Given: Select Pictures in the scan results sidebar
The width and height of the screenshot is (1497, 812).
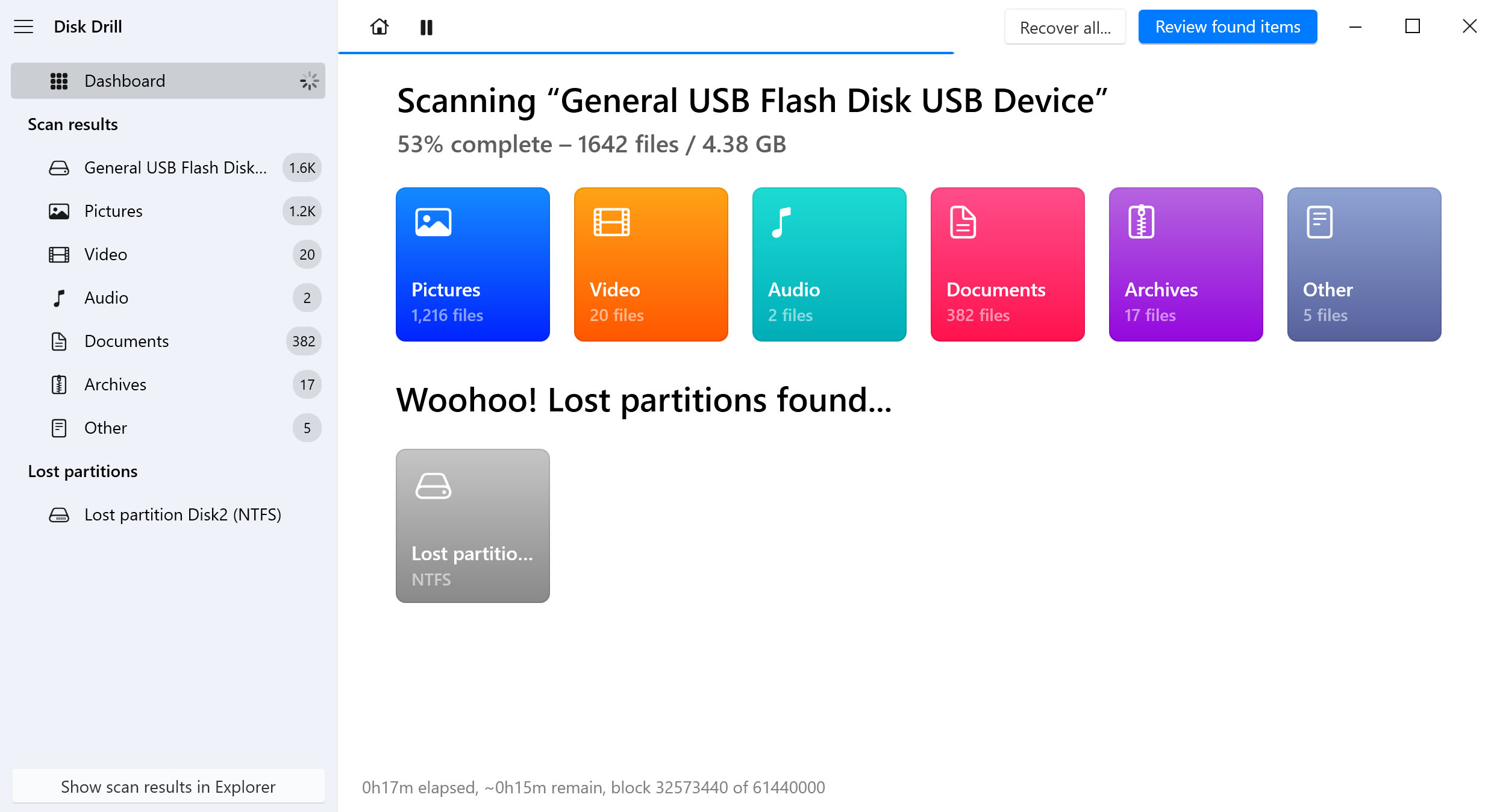Looking at the screenshot, I should [x=113, y=211].
